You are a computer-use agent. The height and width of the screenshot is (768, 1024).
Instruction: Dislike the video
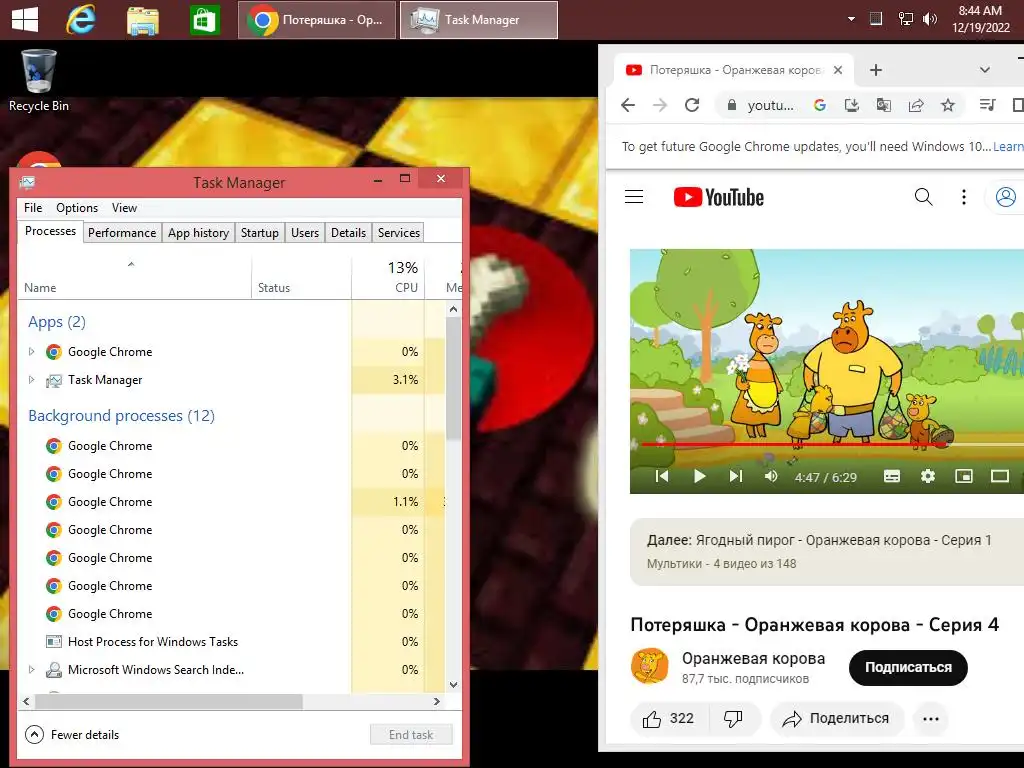pyautogui.click(x=733, y=719)
